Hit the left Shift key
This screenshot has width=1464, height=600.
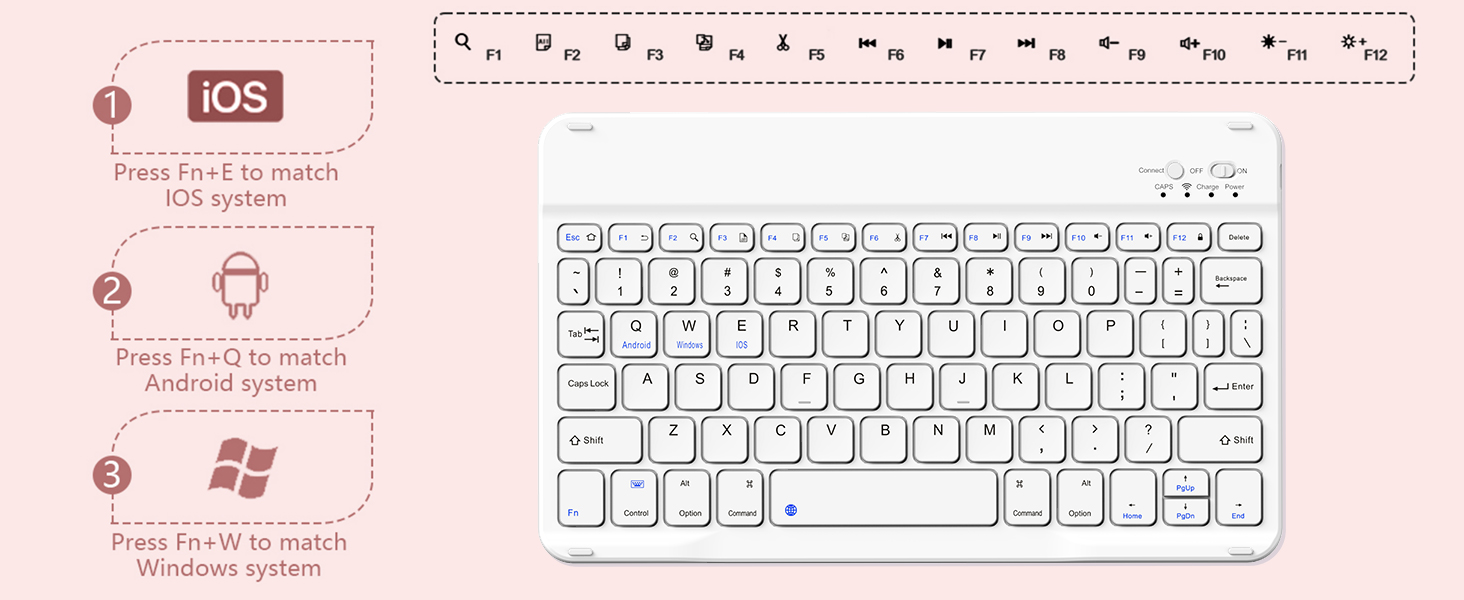[600, 439]
